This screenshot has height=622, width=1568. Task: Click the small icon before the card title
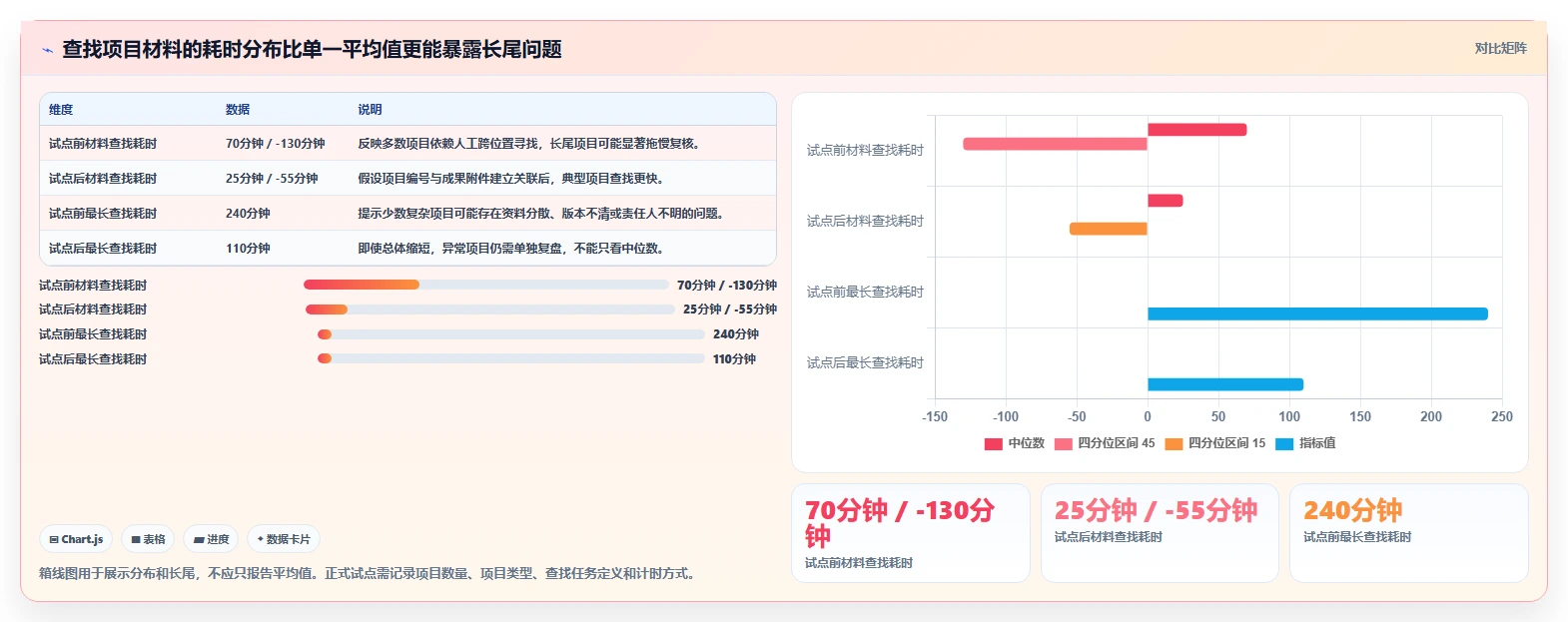click(x=47, y=50)
